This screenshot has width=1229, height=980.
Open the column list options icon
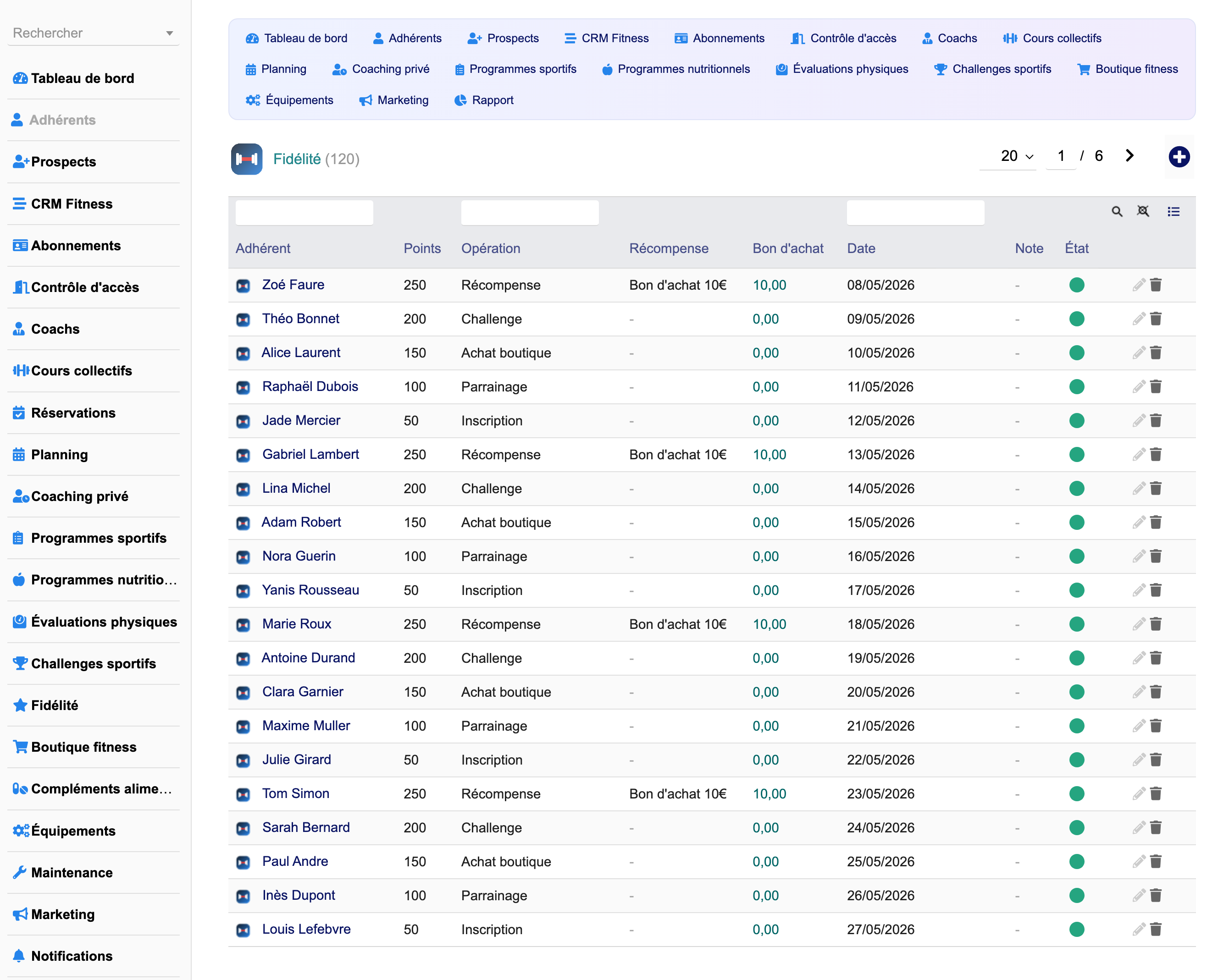[x=1173, y=212]
